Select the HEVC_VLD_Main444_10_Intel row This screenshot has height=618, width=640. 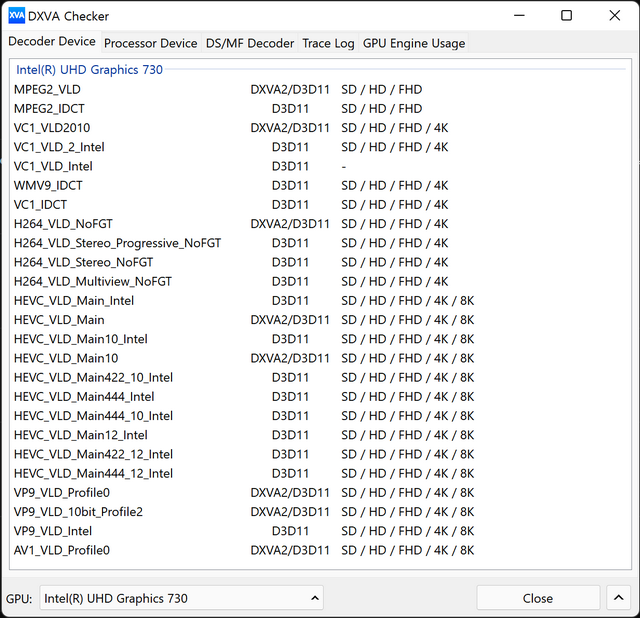coord(320,416)
